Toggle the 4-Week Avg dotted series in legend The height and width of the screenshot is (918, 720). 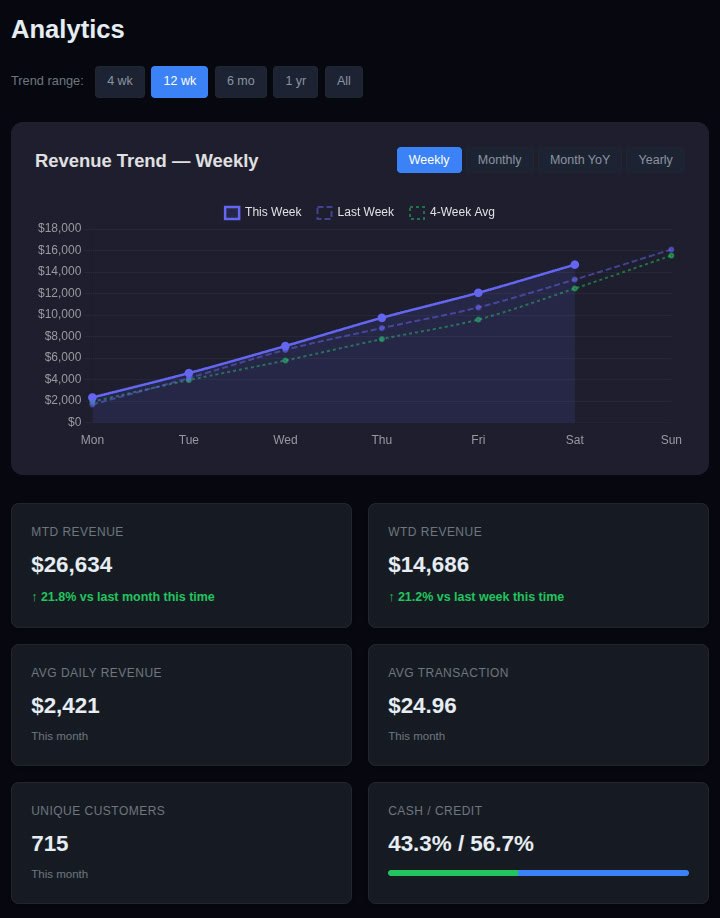(x=451, y=212)
